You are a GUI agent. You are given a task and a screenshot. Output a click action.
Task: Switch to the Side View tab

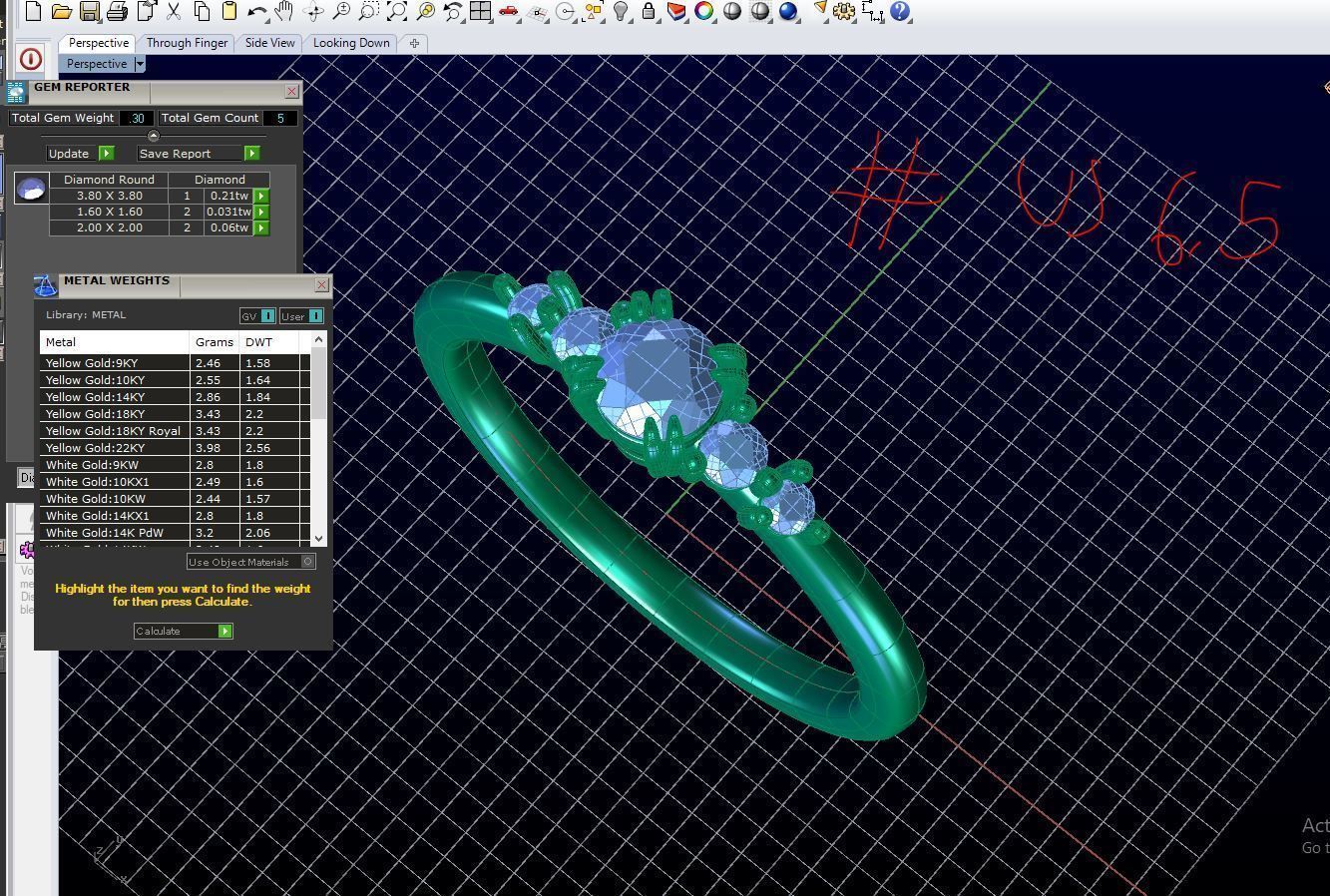pyautogui.click(x=269, y=43)
